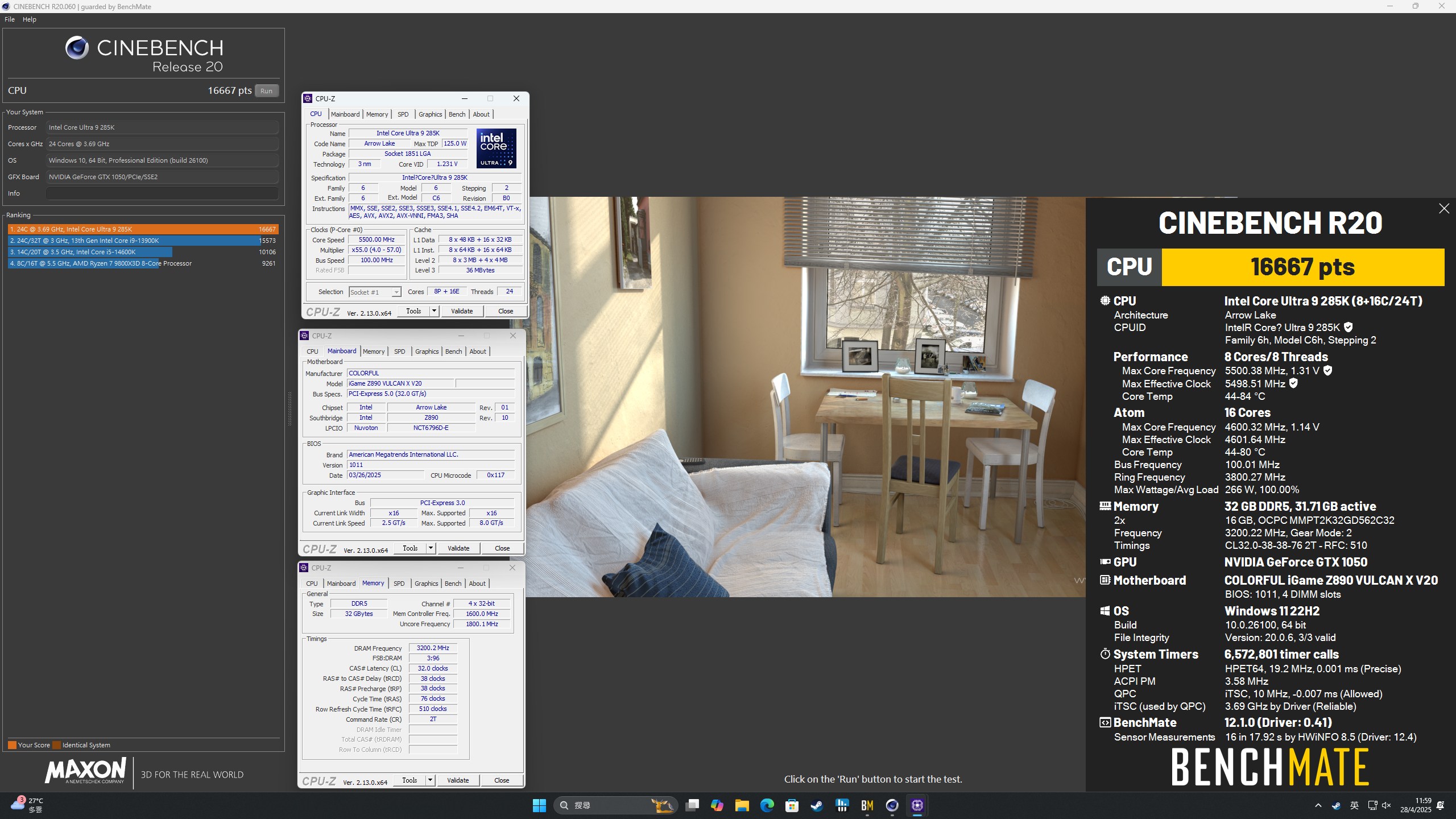Open Graphics tab in middle CPU-Z window
Screen dimensions: 1456x819
pyautogui.click(x=427, y=351)
